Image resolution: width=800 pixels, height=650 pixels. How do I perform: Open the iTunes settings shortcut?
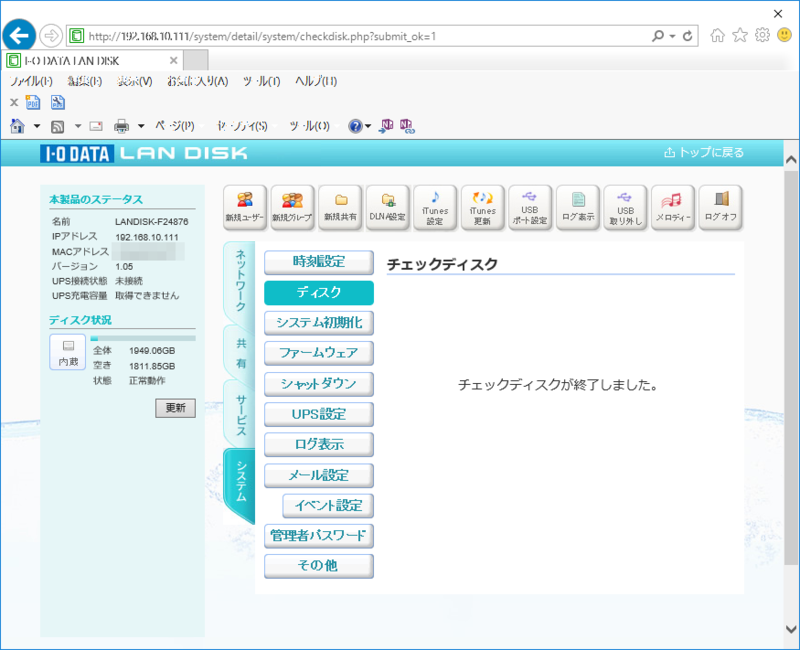[x=435, y=208]
